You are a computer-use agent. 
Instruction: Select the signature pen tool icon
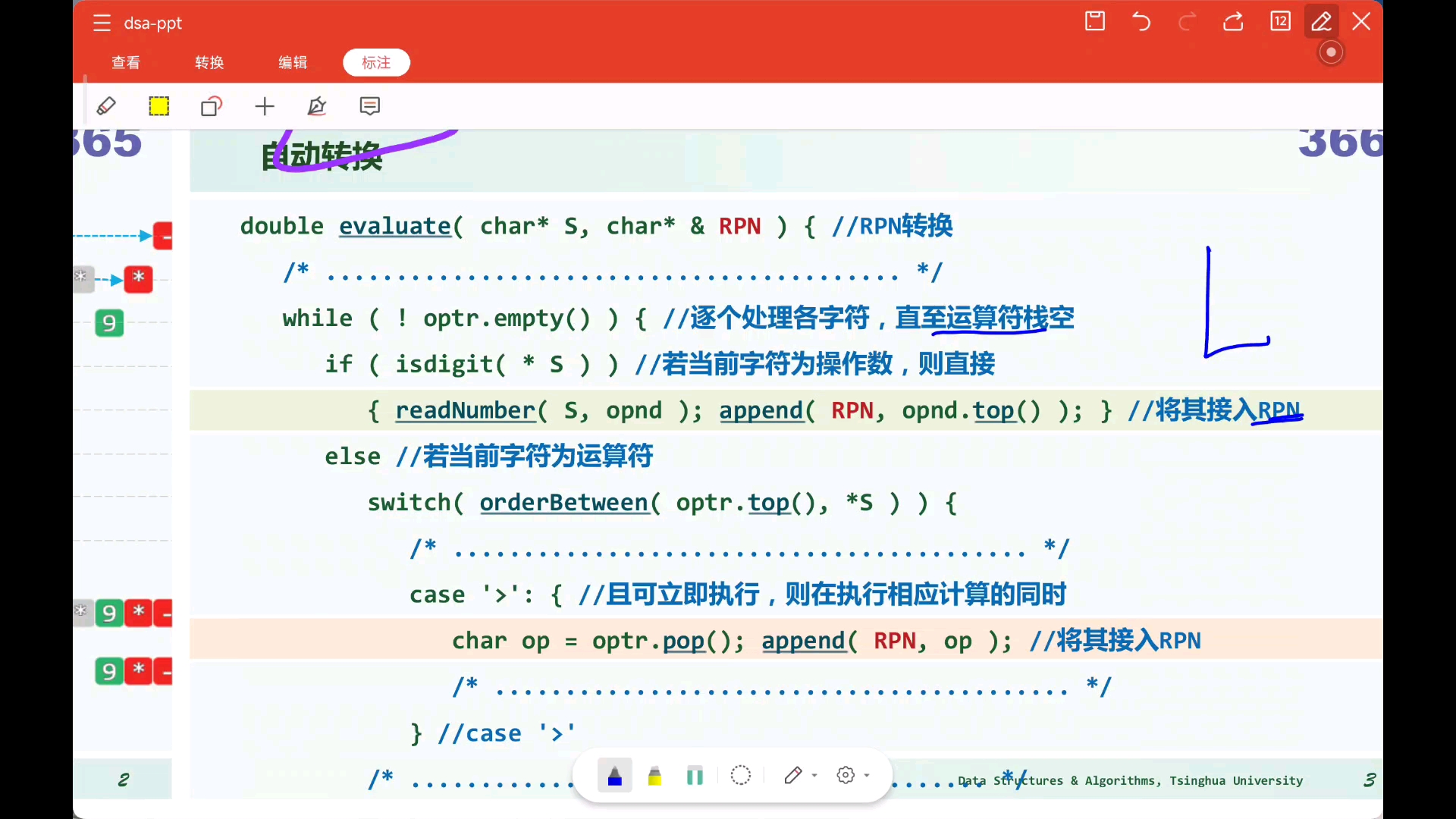pos(317,106)
